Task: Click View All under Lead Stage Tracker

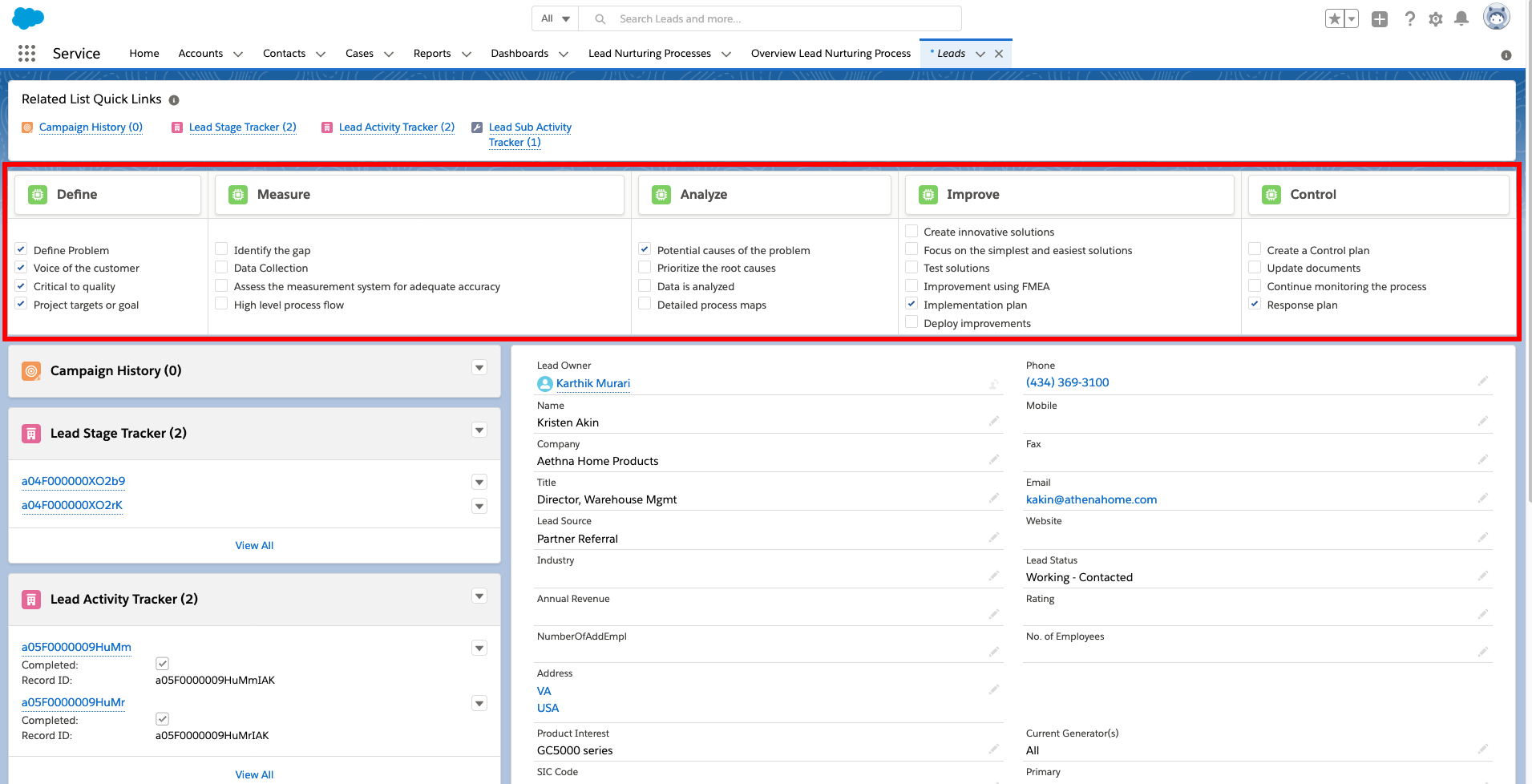Action: coord(254,545)
